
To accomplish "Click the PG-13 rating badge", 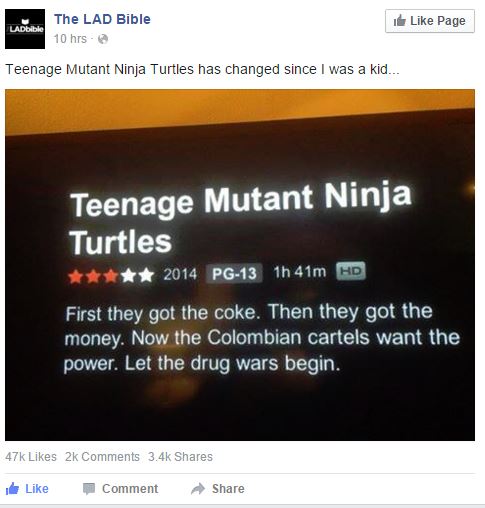I will click(234, 273).
